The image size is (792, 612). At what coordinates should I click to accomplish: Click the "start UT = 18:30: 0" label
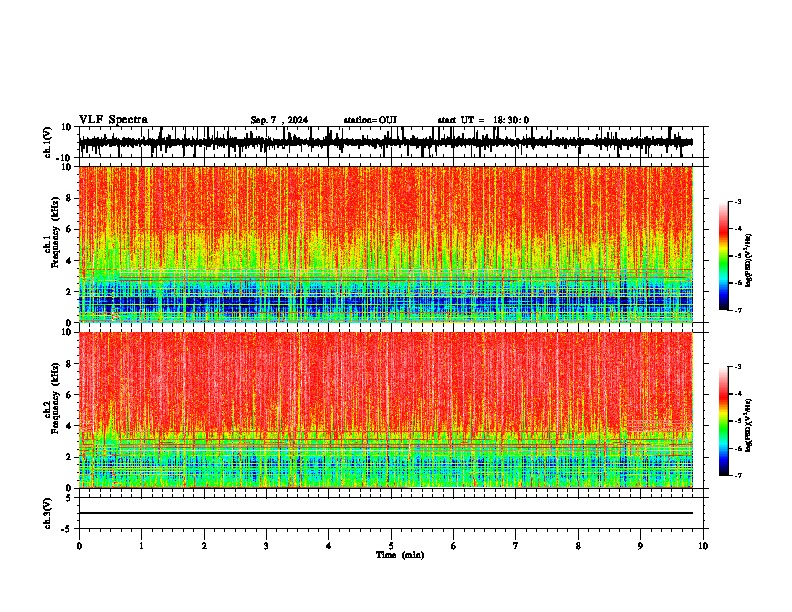coord(483,120)
